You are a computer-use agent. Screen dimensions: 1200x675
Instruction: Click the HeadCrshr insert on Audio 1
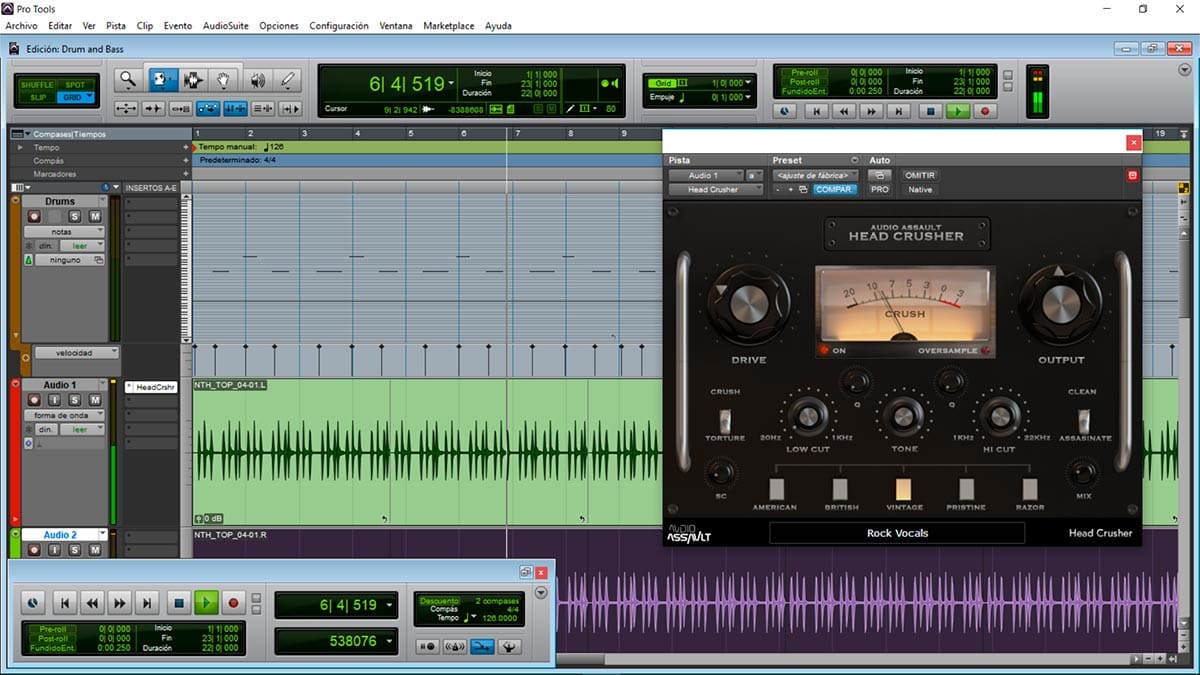tap(152, 387)
